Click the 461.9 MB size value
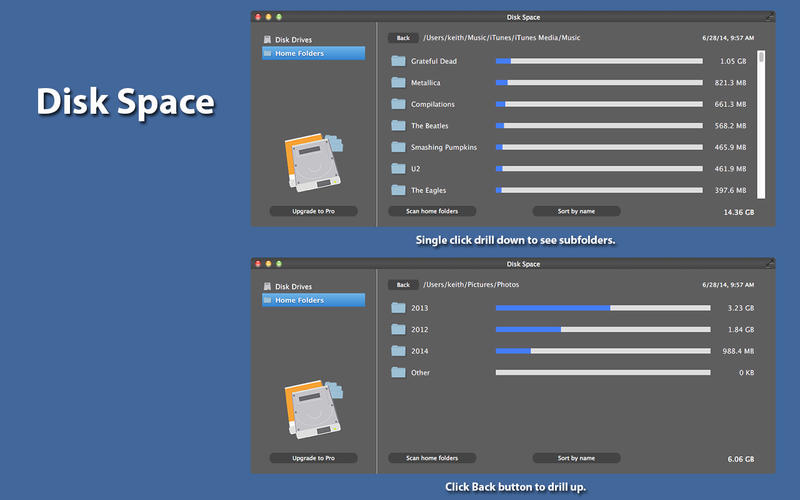Image resolution: width=800 pixels, height=500 pixels. coord(730,168)
